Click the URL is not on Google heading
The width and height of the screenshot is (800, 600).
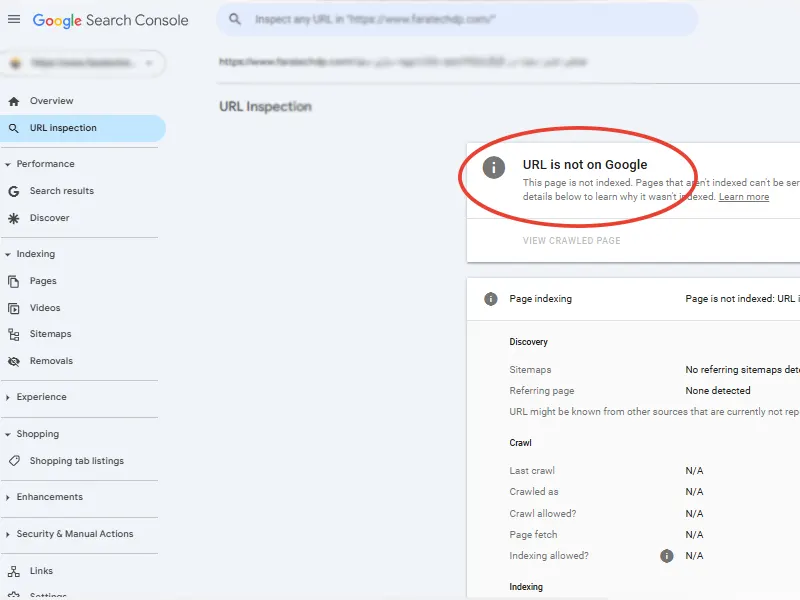[585, 165]
